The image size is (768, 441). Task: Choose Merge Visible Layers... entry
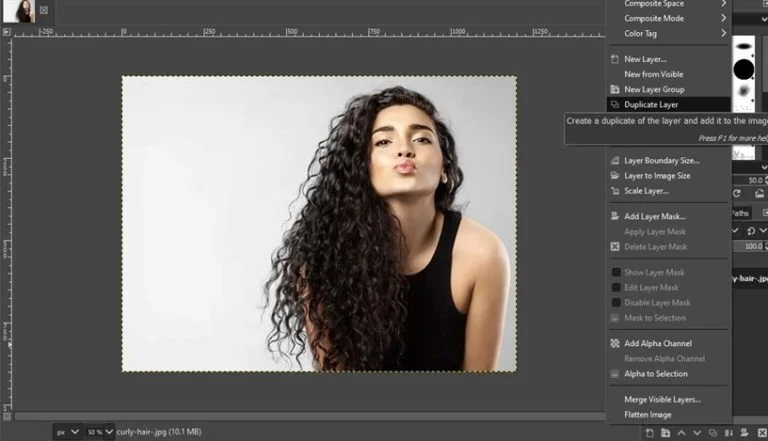662,399
